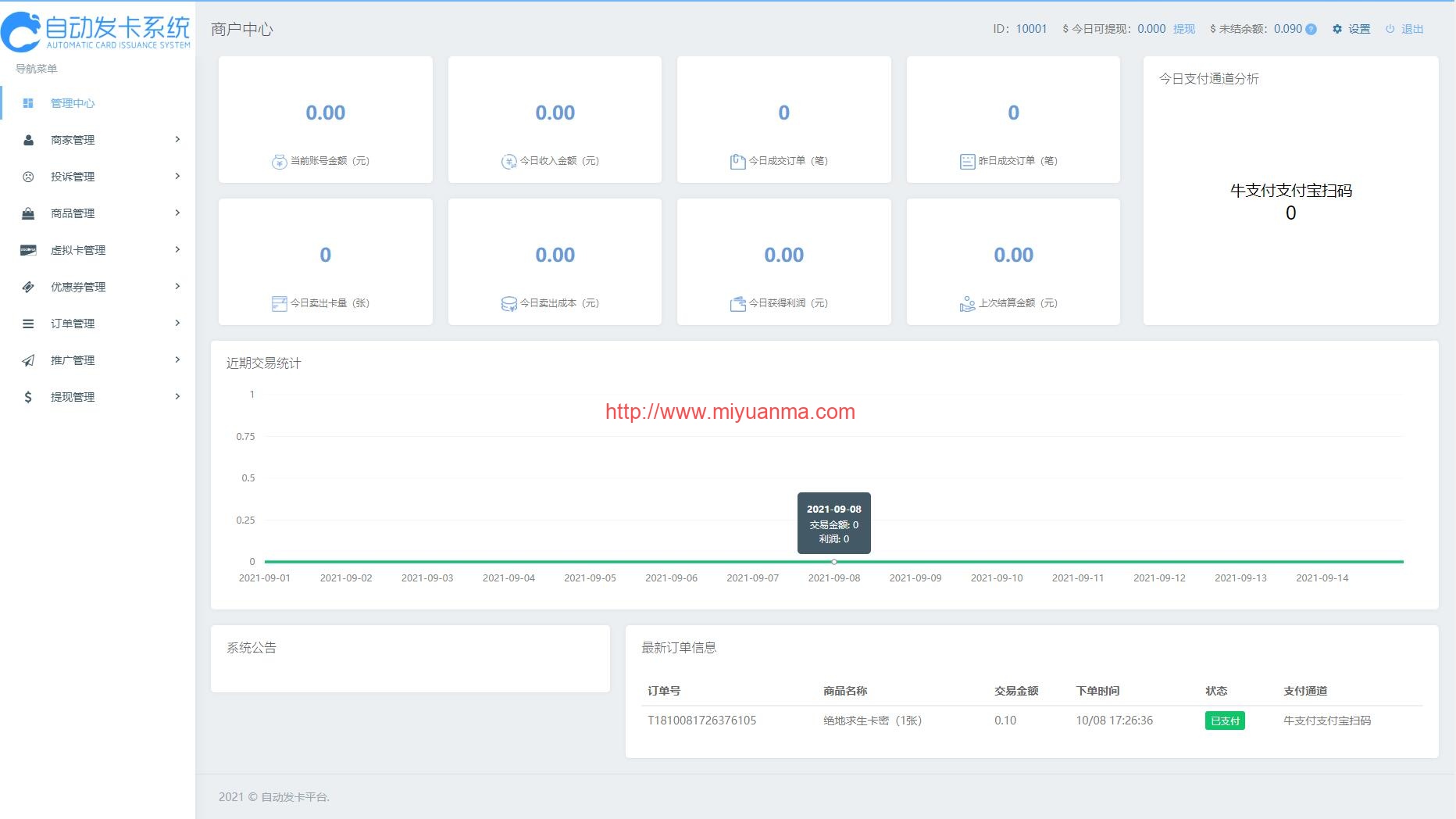
Task: Expand the 虚拟卡管理 chevron
Action: click(177, 249)
